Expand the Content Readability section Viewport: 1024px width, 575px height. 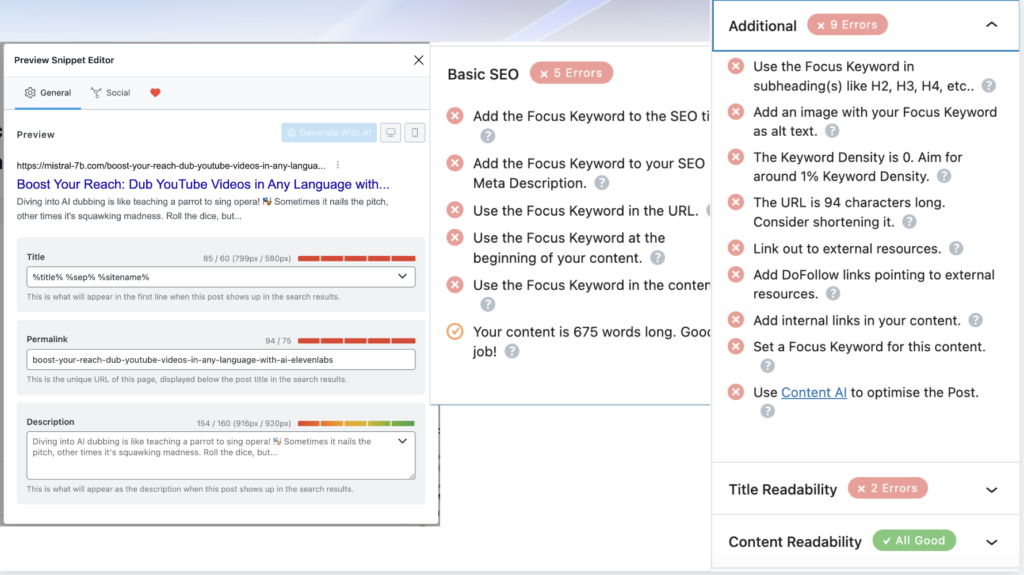[x=991, y=542]
